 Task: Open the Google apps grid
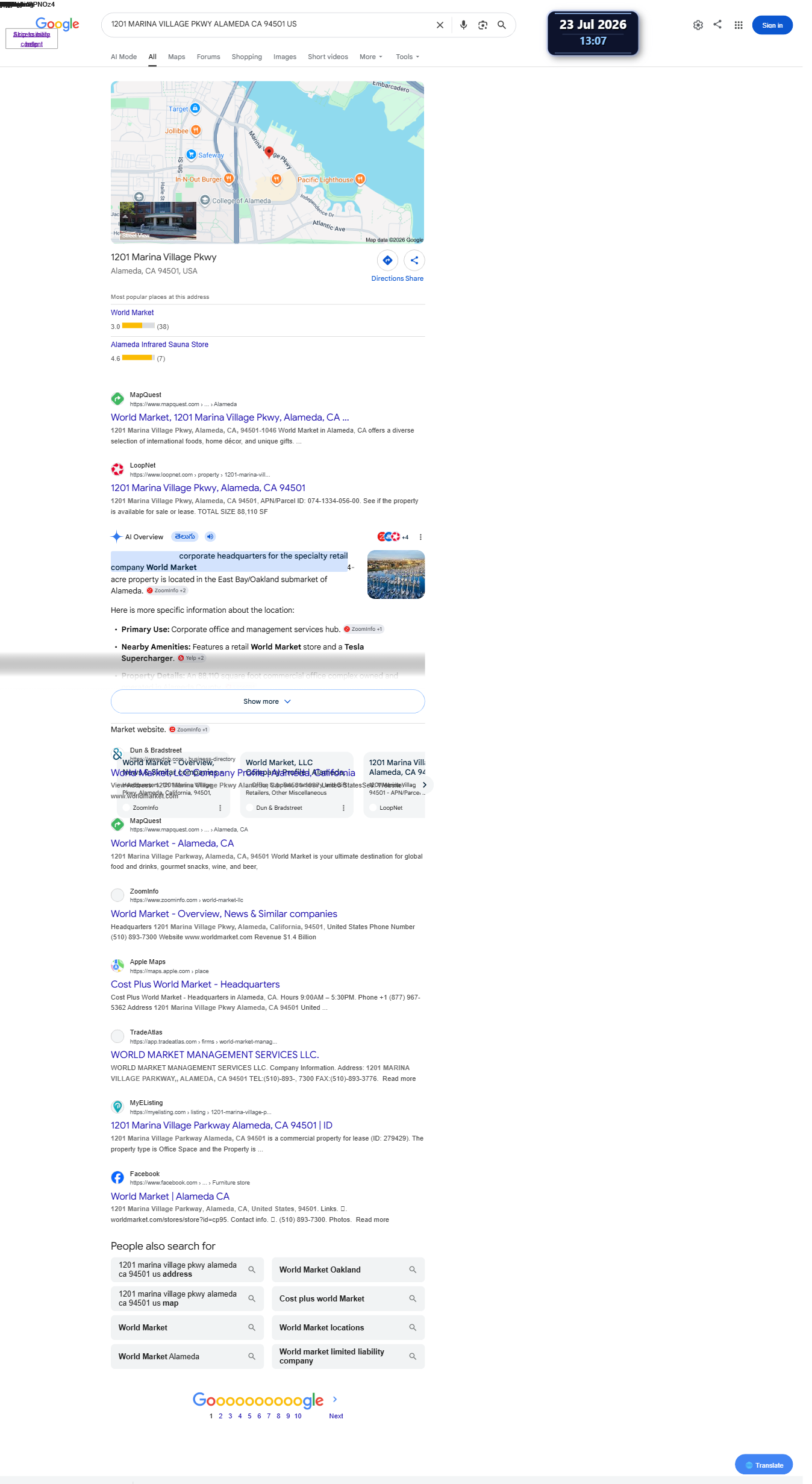click(739, 25)
